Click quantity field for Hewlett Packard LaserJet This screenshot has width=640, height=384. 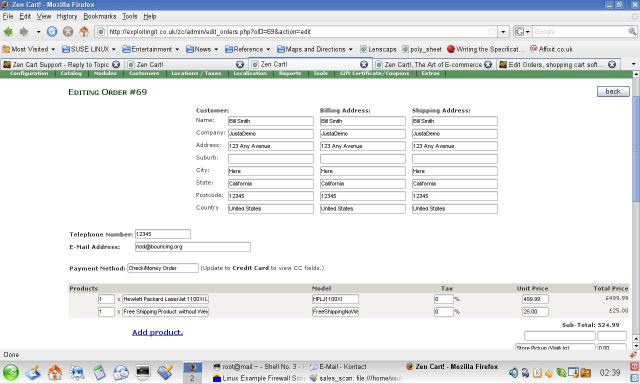(x=106, y=299)
